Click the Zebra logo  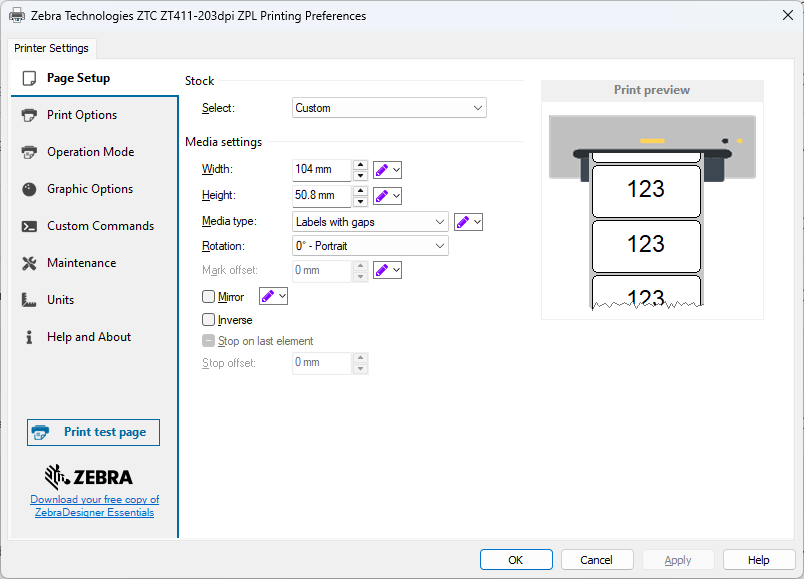[89, 477]
